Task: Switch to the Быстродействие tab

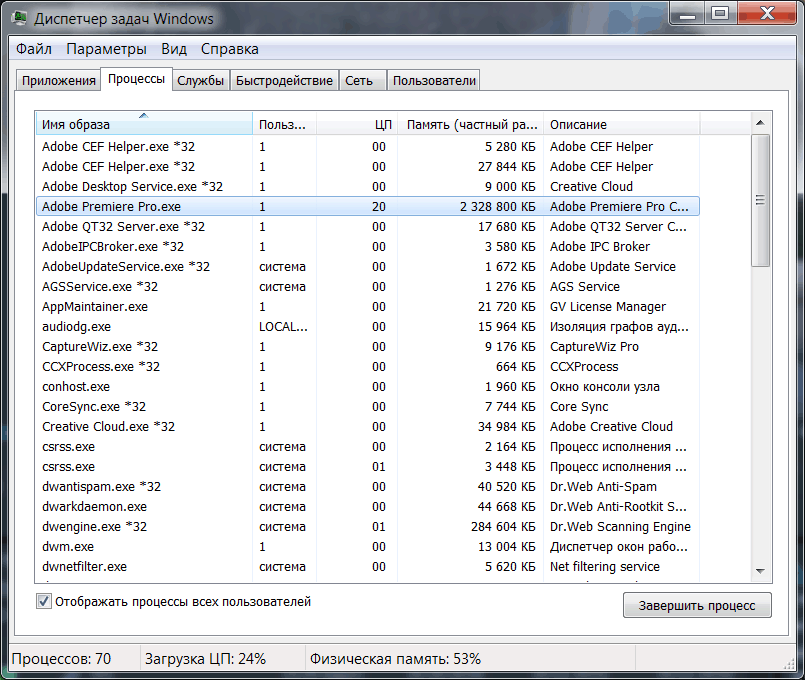Action: click(x=284, y=81)
